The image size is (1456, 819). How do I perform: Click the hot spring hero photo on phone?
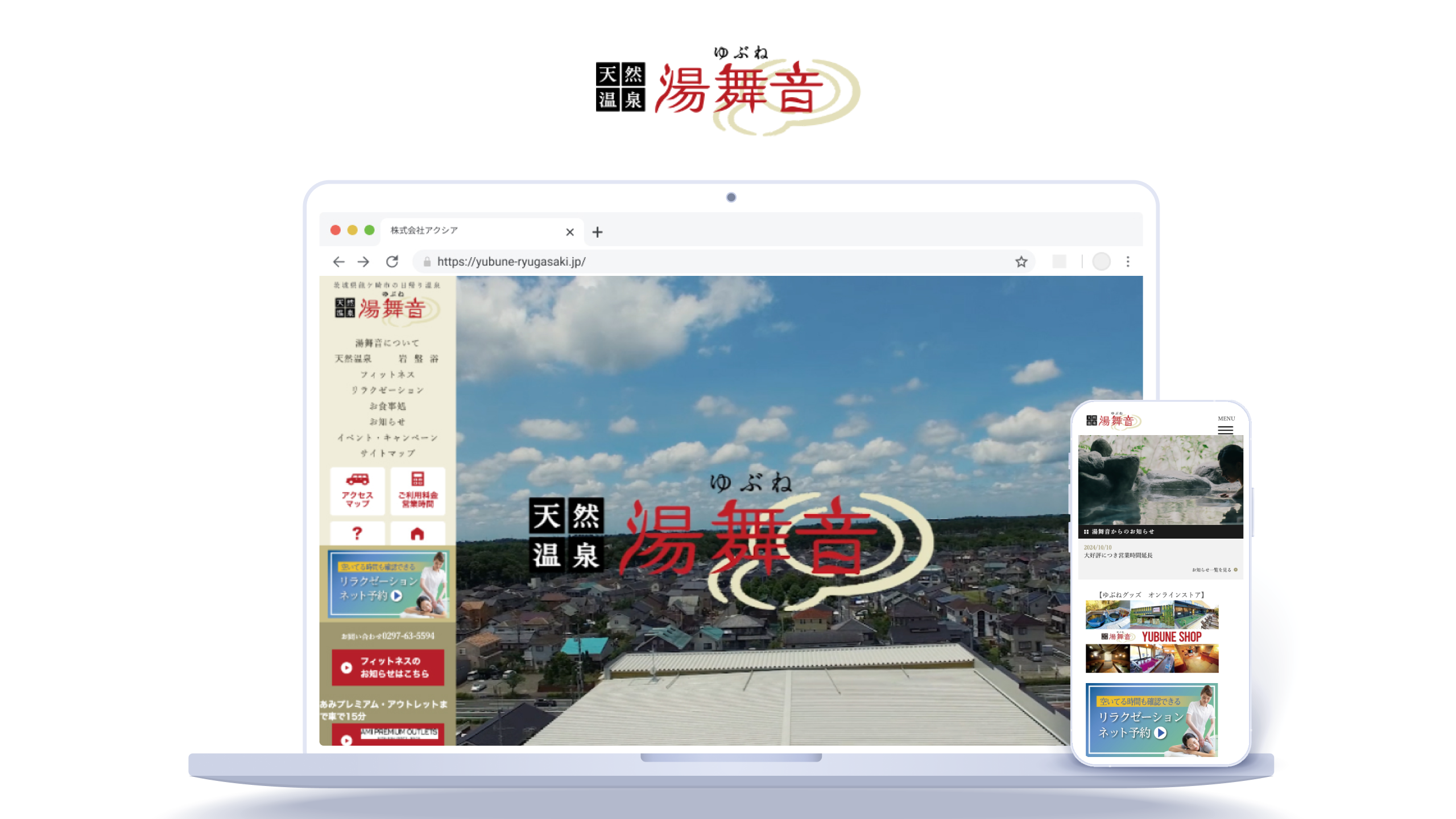point(1160,480)
